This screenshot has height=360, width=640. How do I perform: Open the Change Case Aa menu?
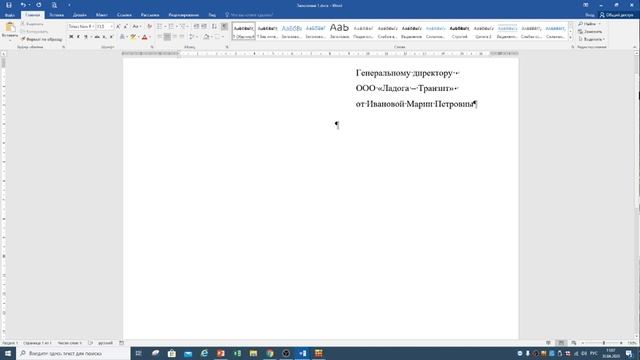coord(136,27)
